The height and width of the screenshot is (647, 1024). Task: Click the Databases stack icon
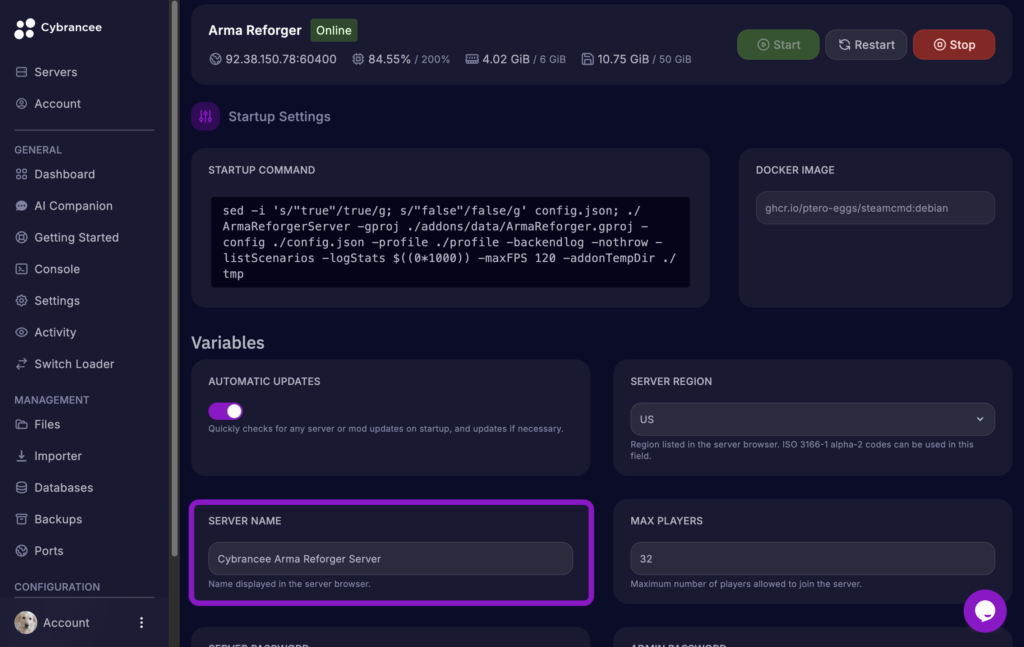[x=22, y=487]
